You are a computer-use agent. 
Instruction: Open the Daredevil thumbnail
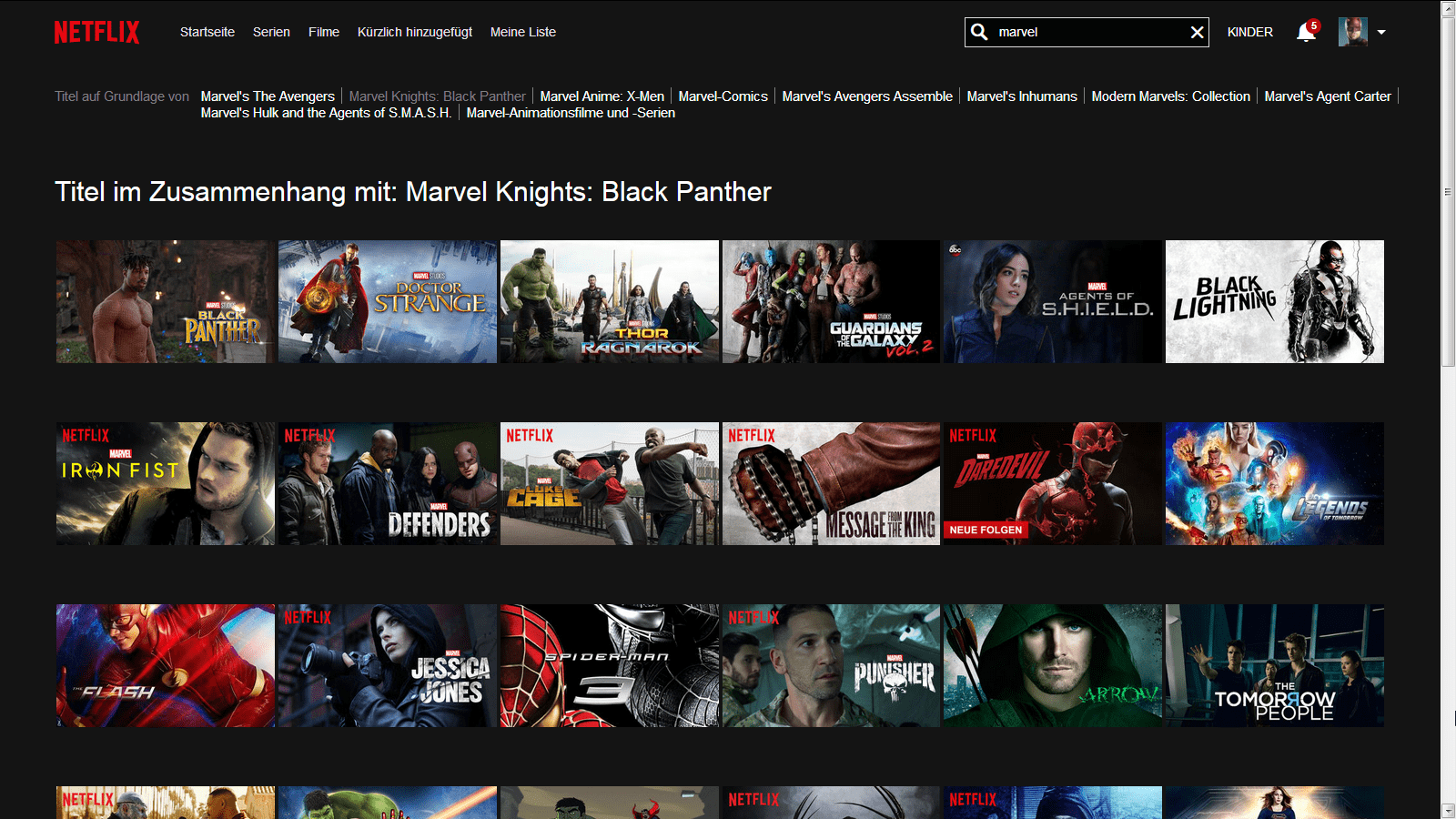pyautogui.click(x=1053, y=483)
